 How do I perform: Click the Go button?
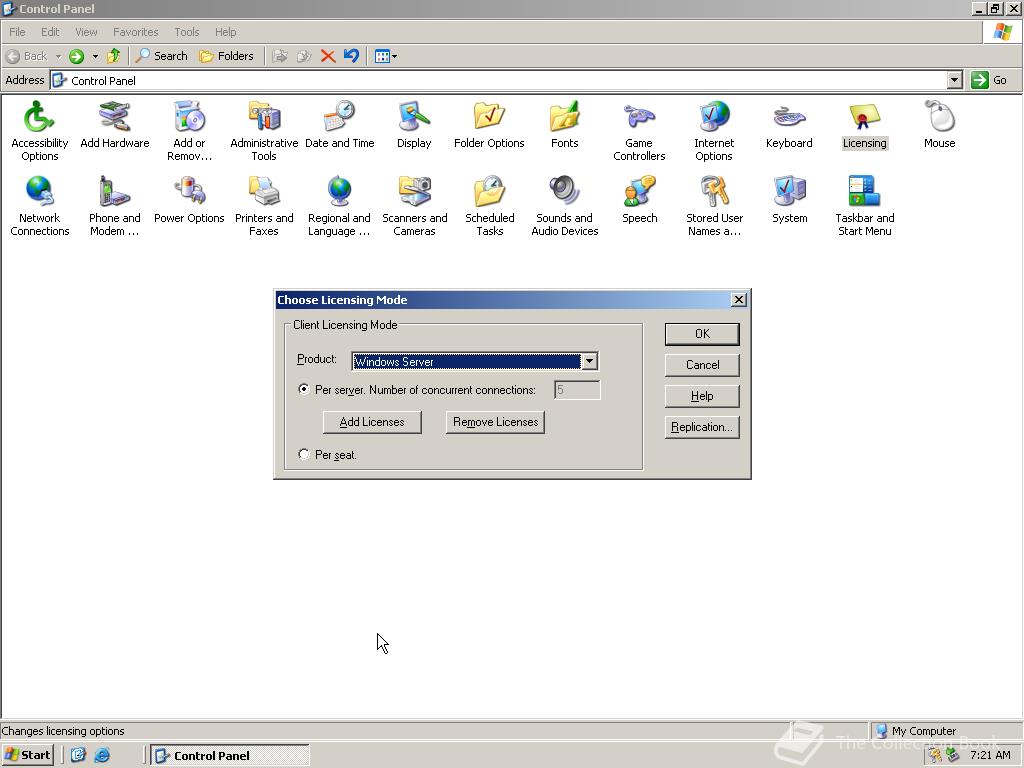tap(989, 80)
